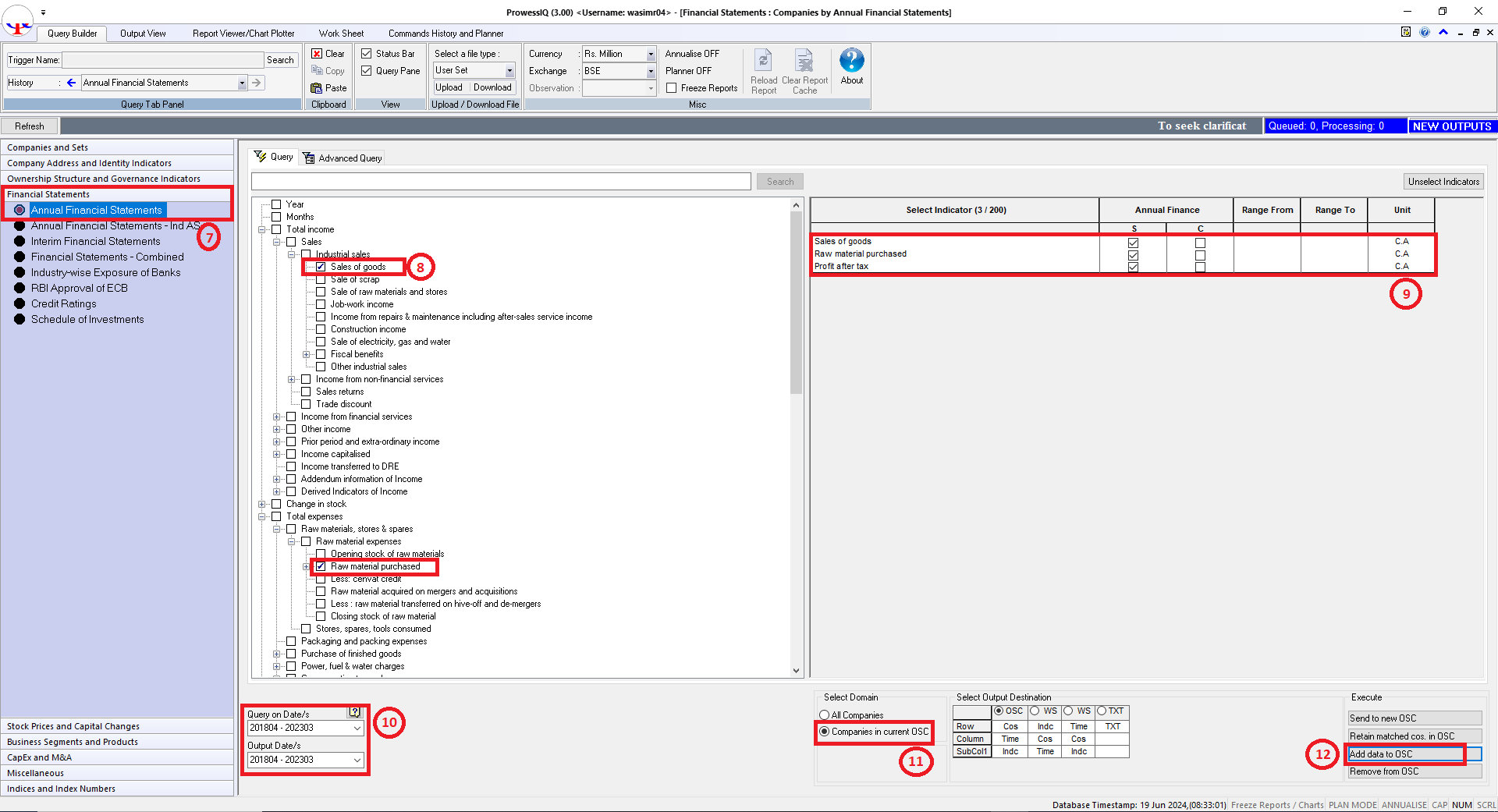Click the Reload Report icon

(x=764, y=61)
